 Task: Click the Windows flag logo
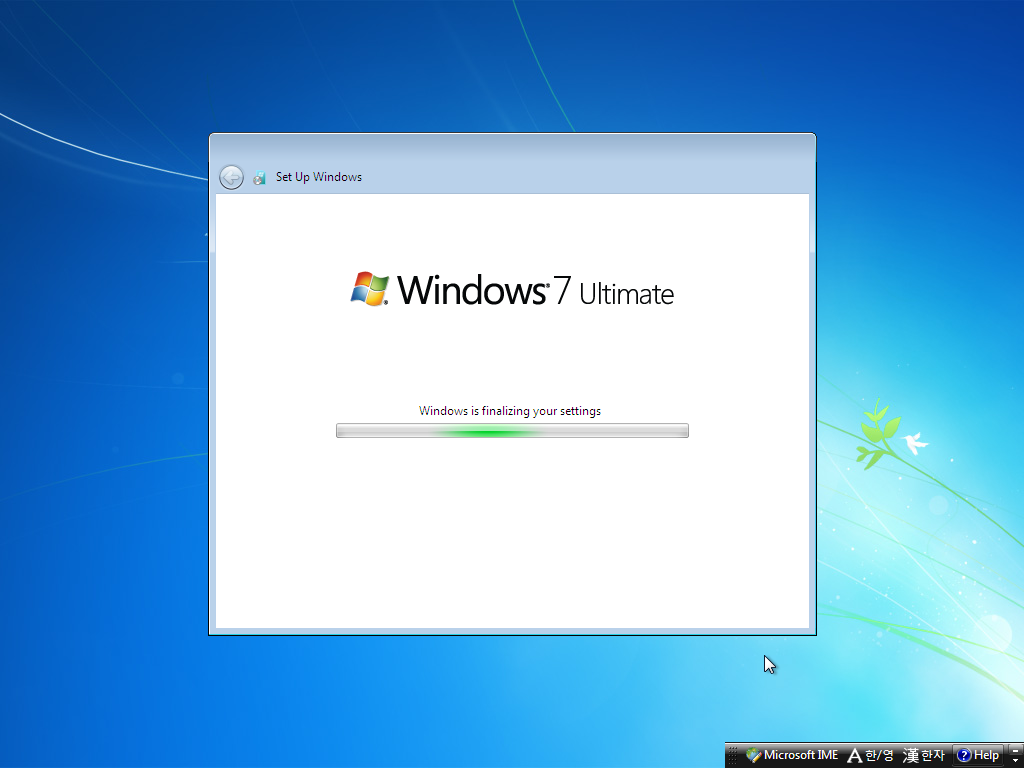pyautogui.click(x=370, y=289)
